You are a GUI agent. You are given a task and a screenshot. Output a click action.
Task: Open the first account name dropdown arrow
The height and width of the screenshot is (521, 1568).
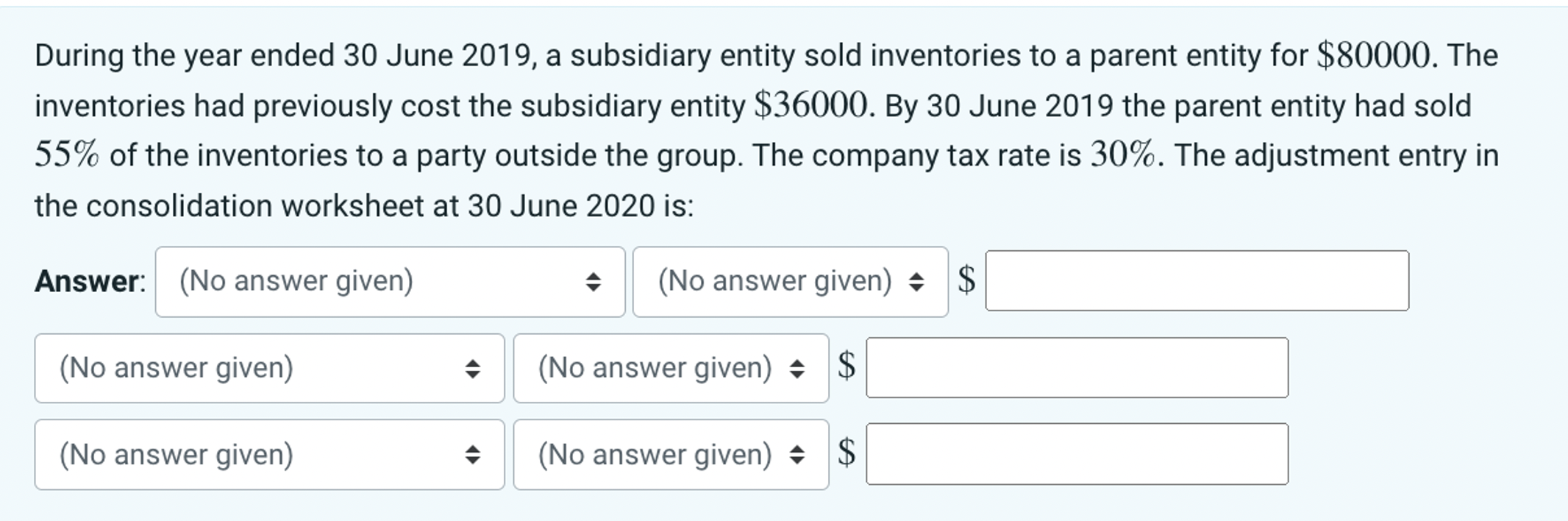593,280
